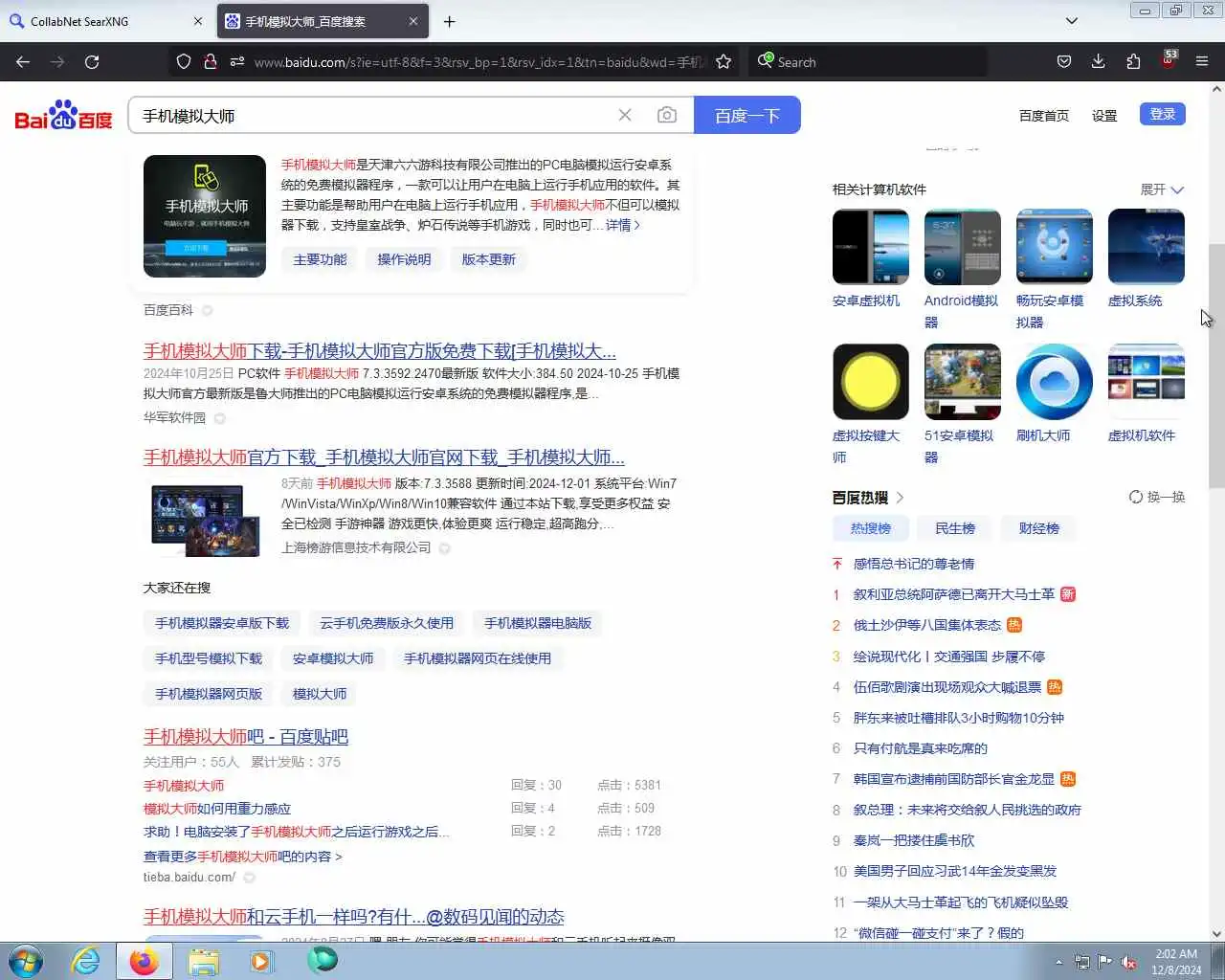Show hidden tray icons arrow

(1058, 962)
